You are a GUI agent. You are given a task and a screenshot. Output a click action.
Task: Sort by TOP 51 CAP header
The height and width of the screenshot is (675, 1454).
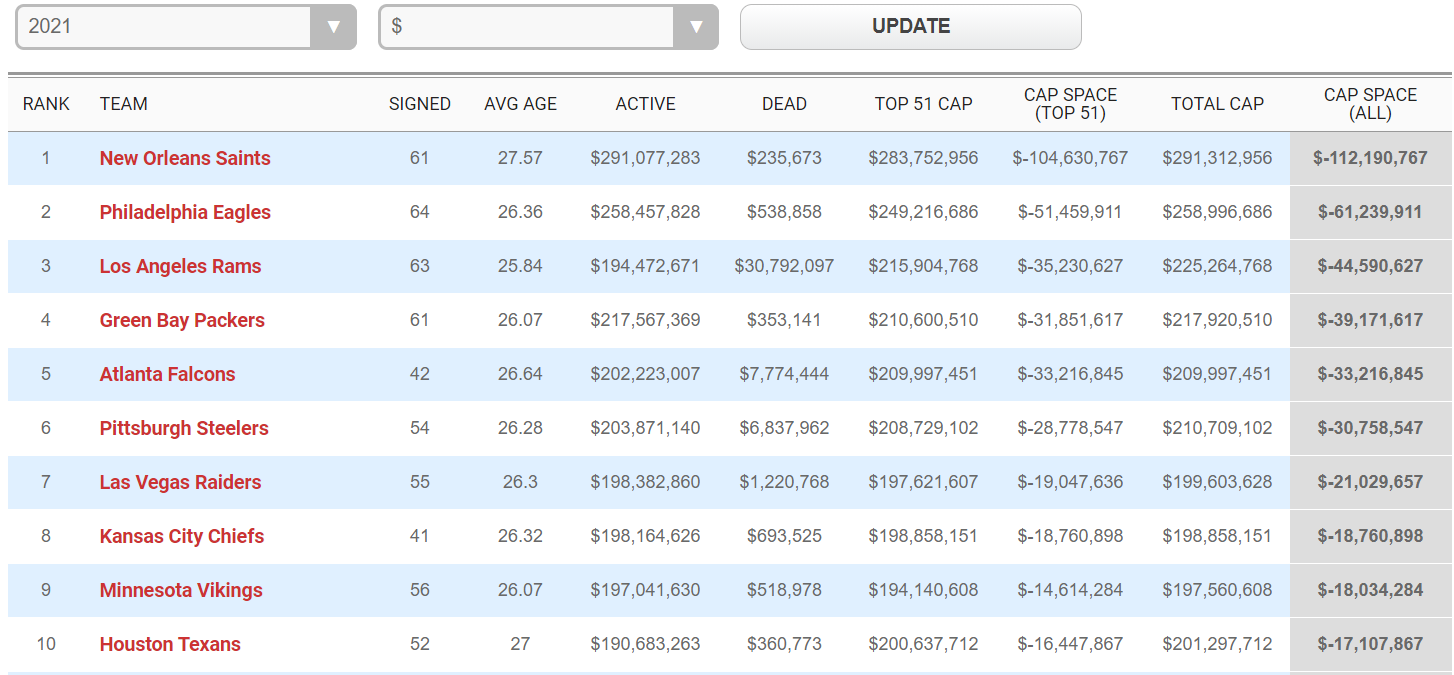pyautogui.click(x=923, y=104)
